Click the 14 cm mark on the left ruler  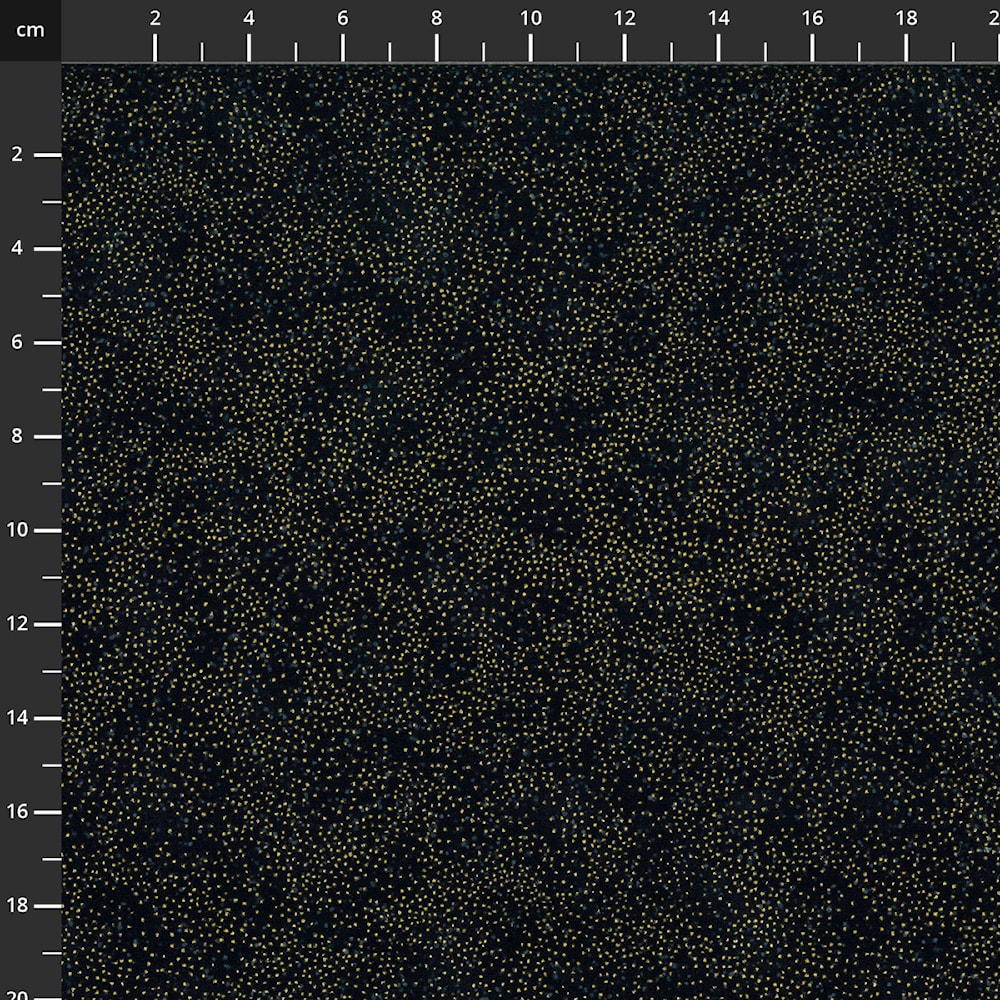[x=18, y=718]
